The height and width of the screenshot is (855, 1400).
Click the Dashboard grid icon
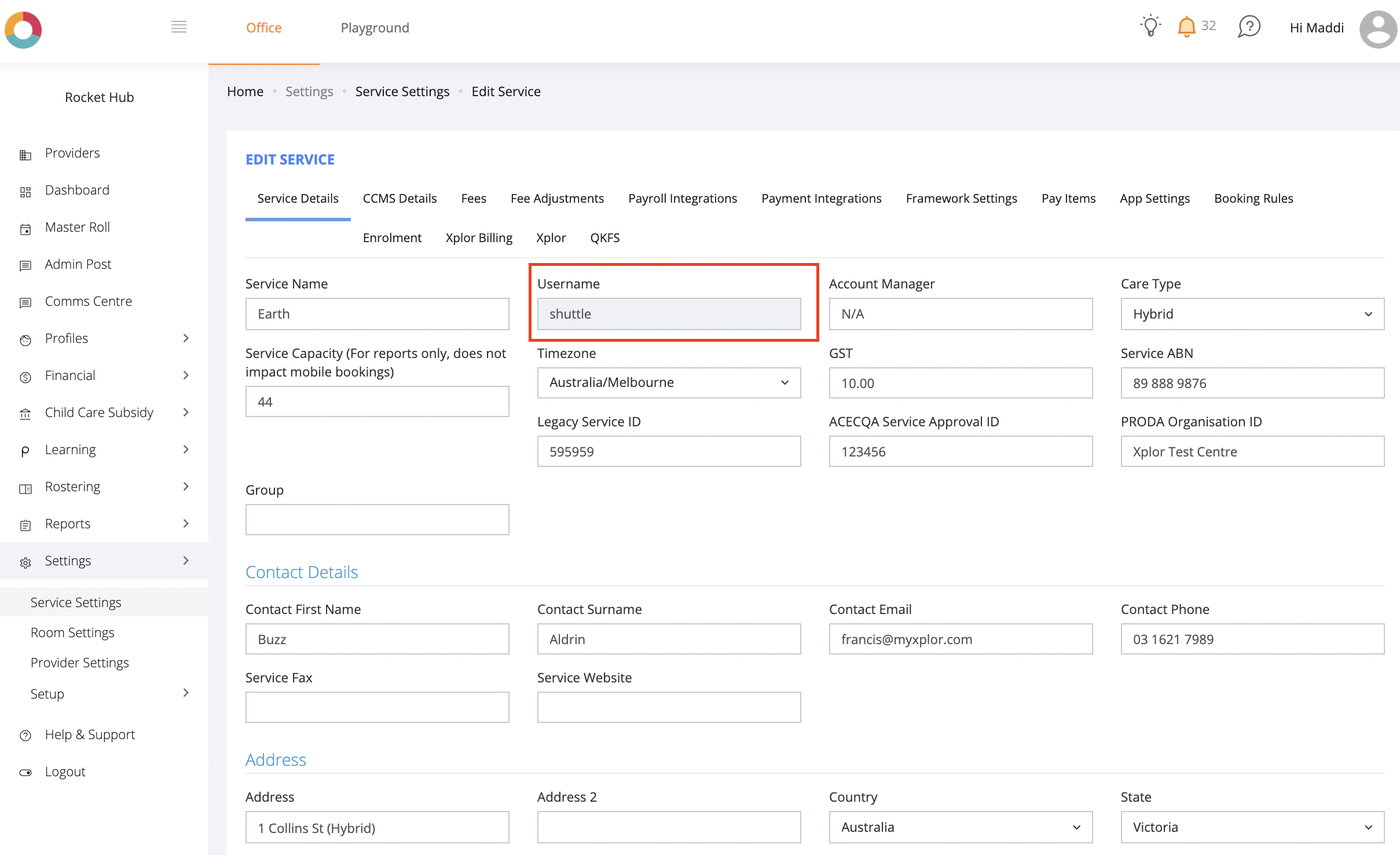pos(25,192)
